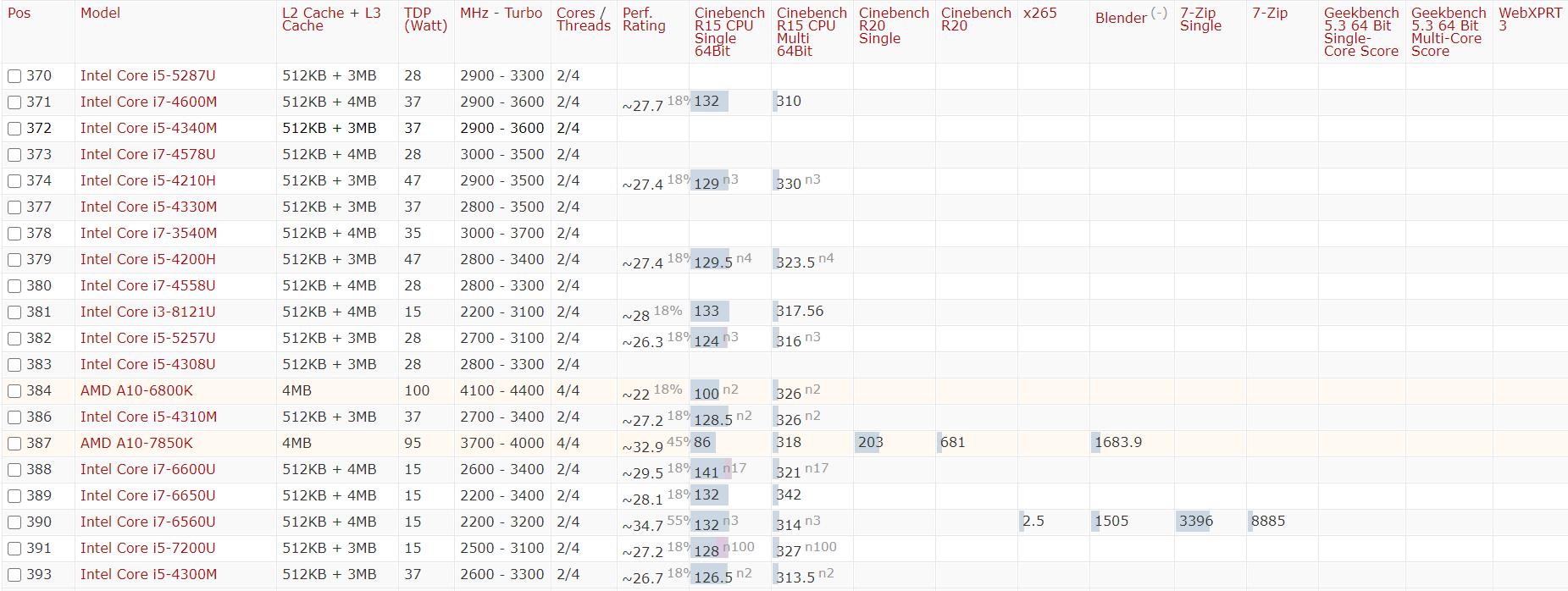Open Intel Core i5-5257U link
The width and height of the screenshot is (1568, 591).
147,338
